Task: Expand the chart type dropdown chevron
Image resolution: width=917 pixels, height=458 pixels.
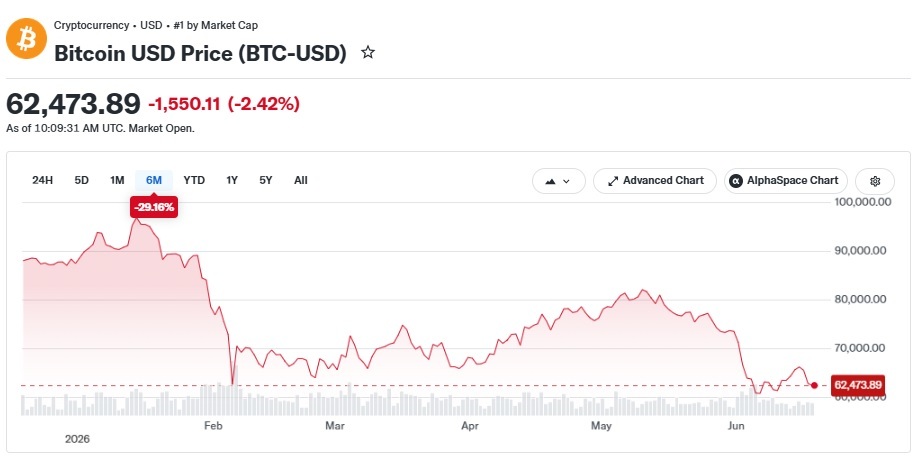Action: pos(566,181)
